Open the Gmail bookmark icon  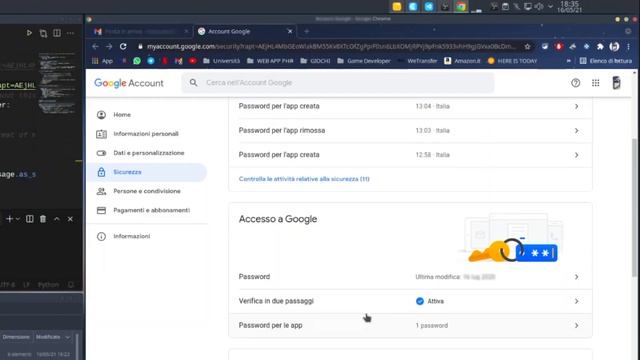pos(179,61)
